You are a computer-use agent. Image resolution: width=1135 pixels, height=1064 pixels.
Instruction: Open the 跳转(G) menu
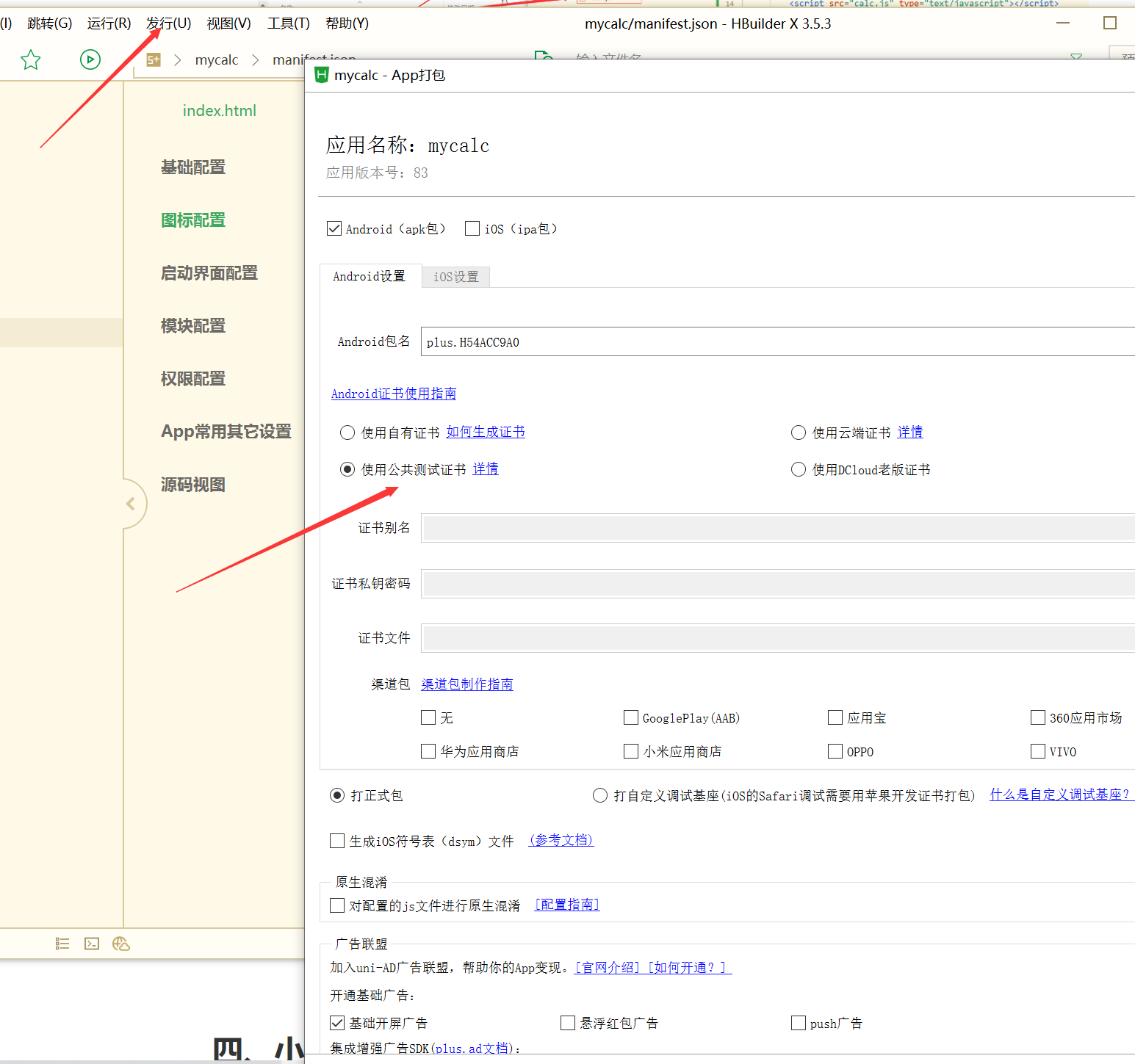click(50, 23)
